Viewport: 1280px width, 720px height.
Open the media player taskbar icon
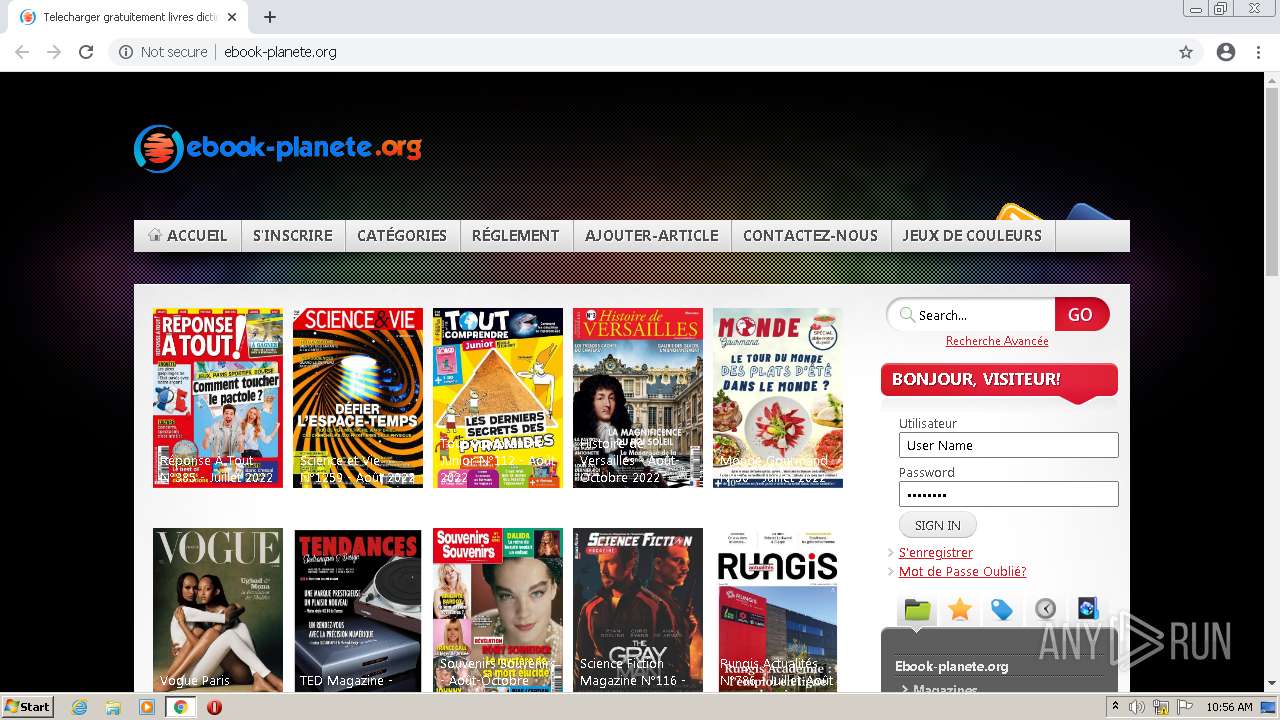147,707
